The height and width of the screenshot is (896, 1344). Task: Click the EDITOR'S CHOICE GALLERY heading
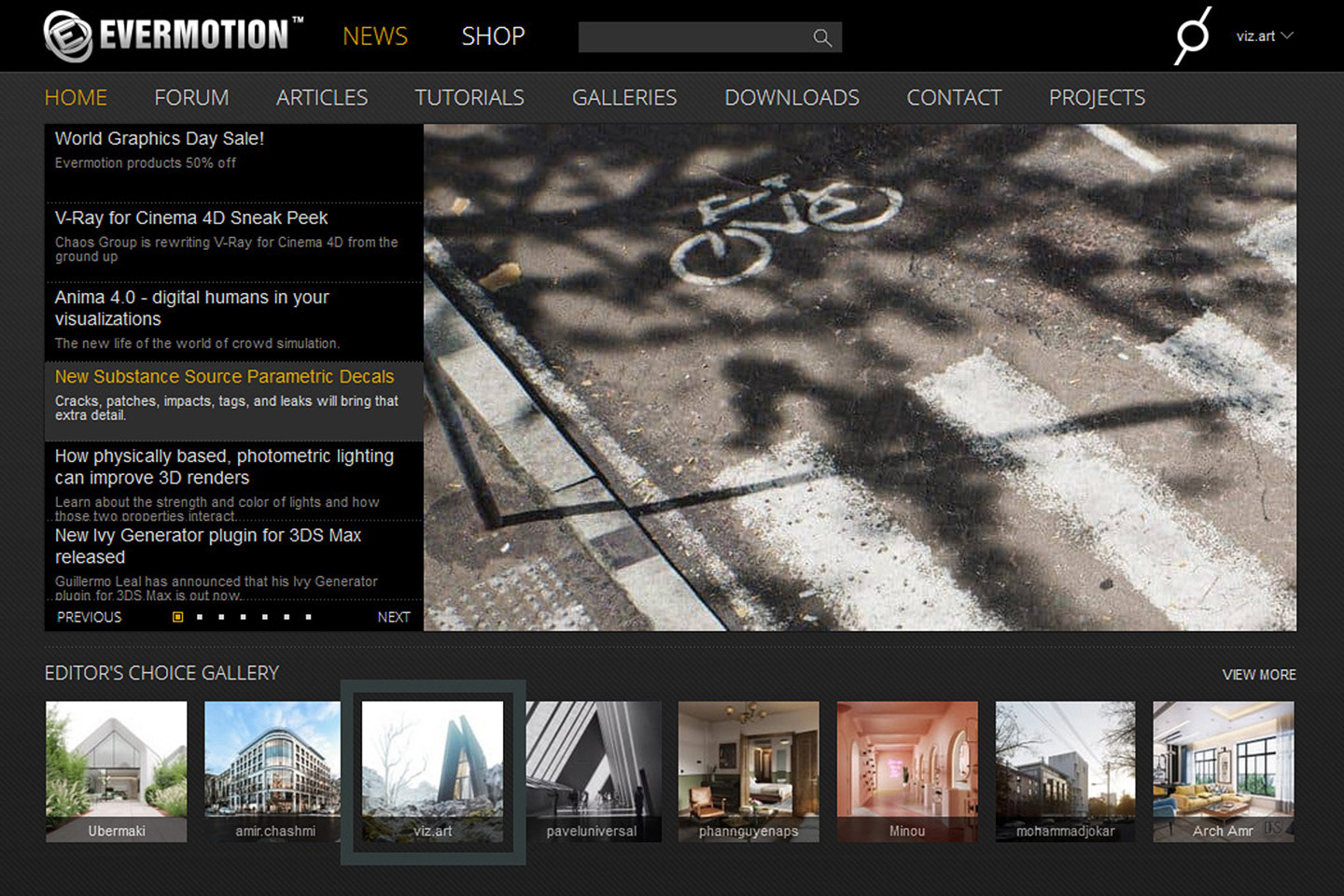click(161, 673)
